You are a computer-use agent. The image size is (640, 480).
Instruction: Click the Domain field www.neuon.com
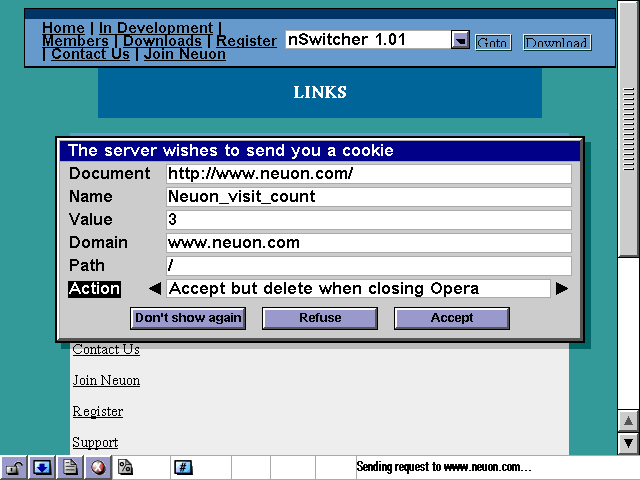click(369, 243)
